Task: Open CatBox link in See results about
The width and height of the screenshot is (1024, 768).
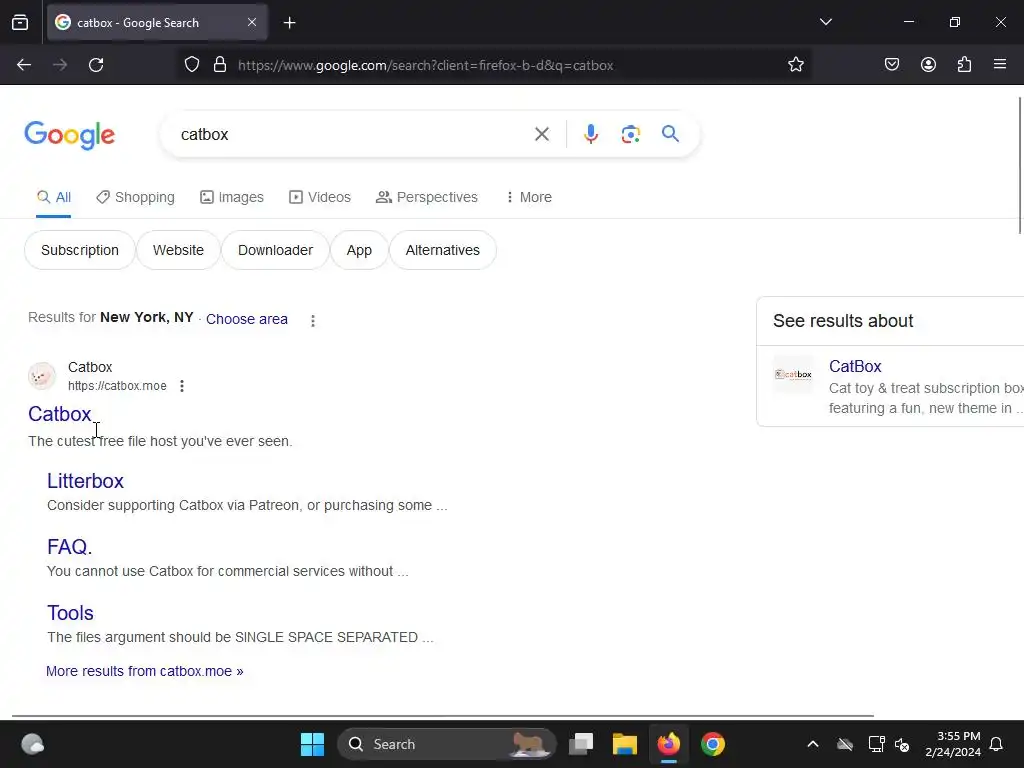Action: point(855,366)
